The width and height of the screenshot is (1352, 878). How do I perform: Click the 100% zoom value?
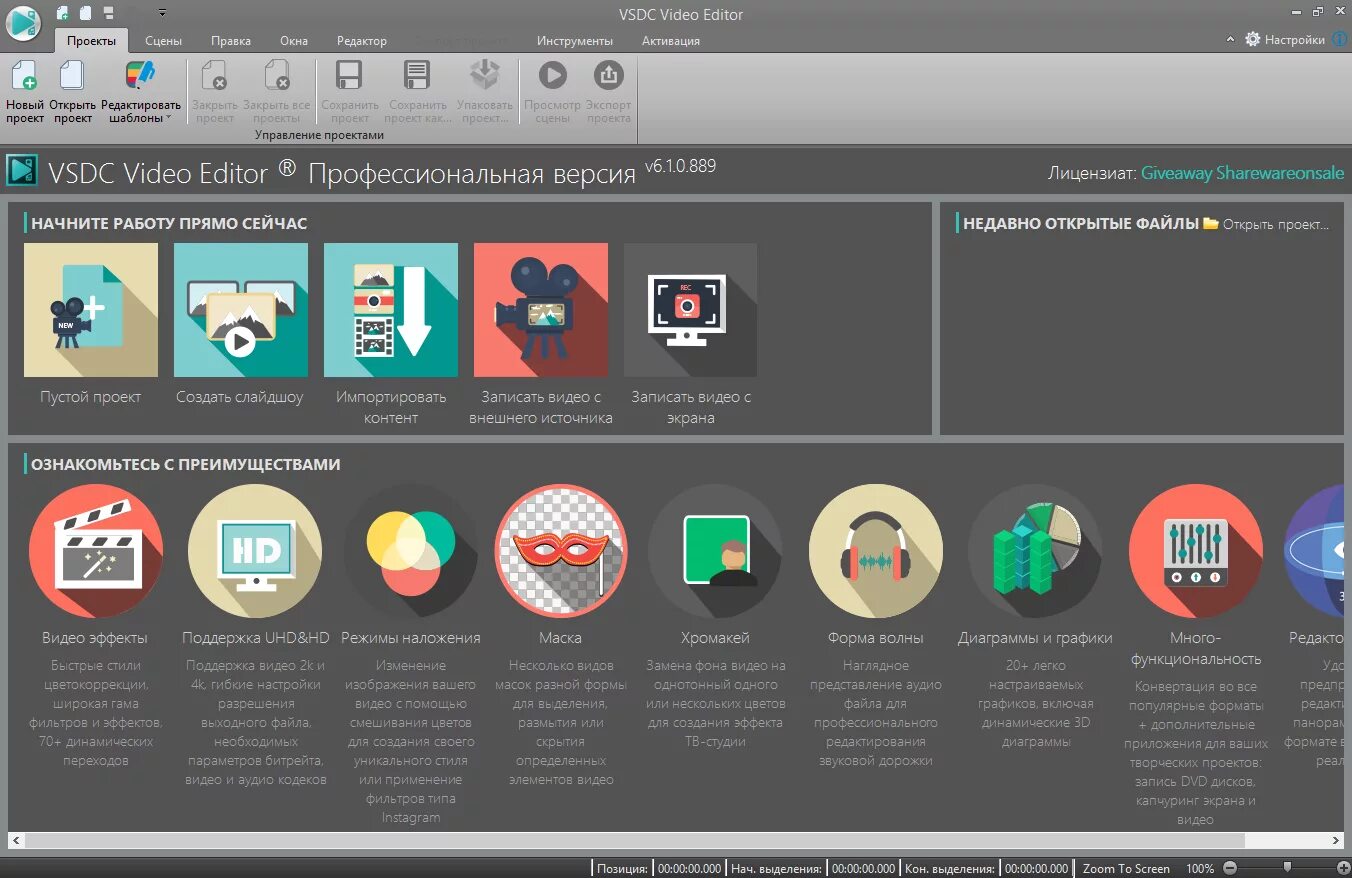coord(1200,869)
